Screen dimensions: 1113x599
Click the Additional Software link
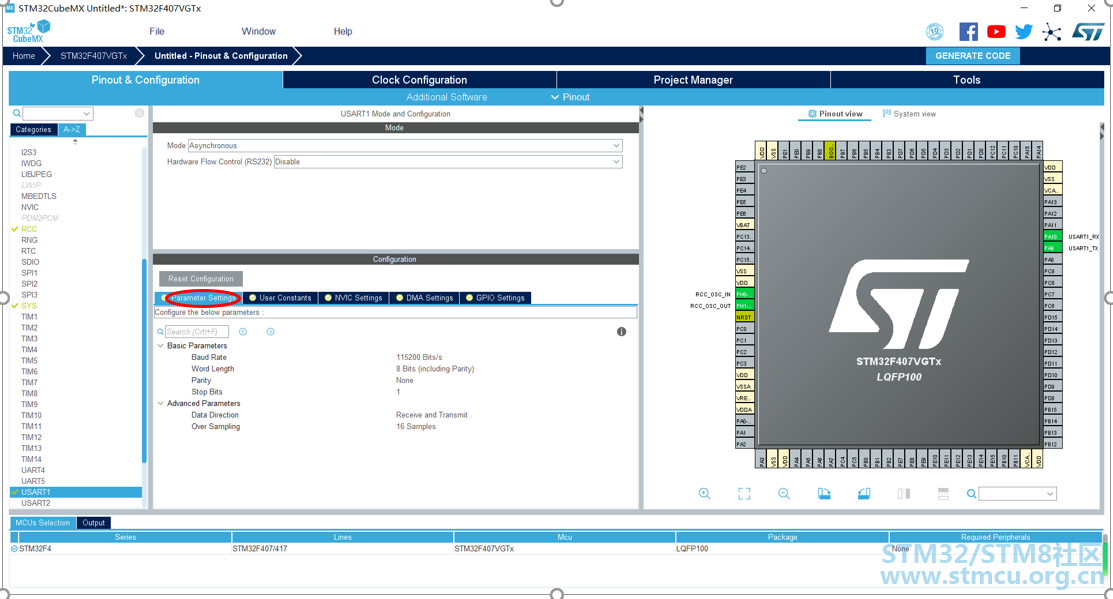(446, 97)
